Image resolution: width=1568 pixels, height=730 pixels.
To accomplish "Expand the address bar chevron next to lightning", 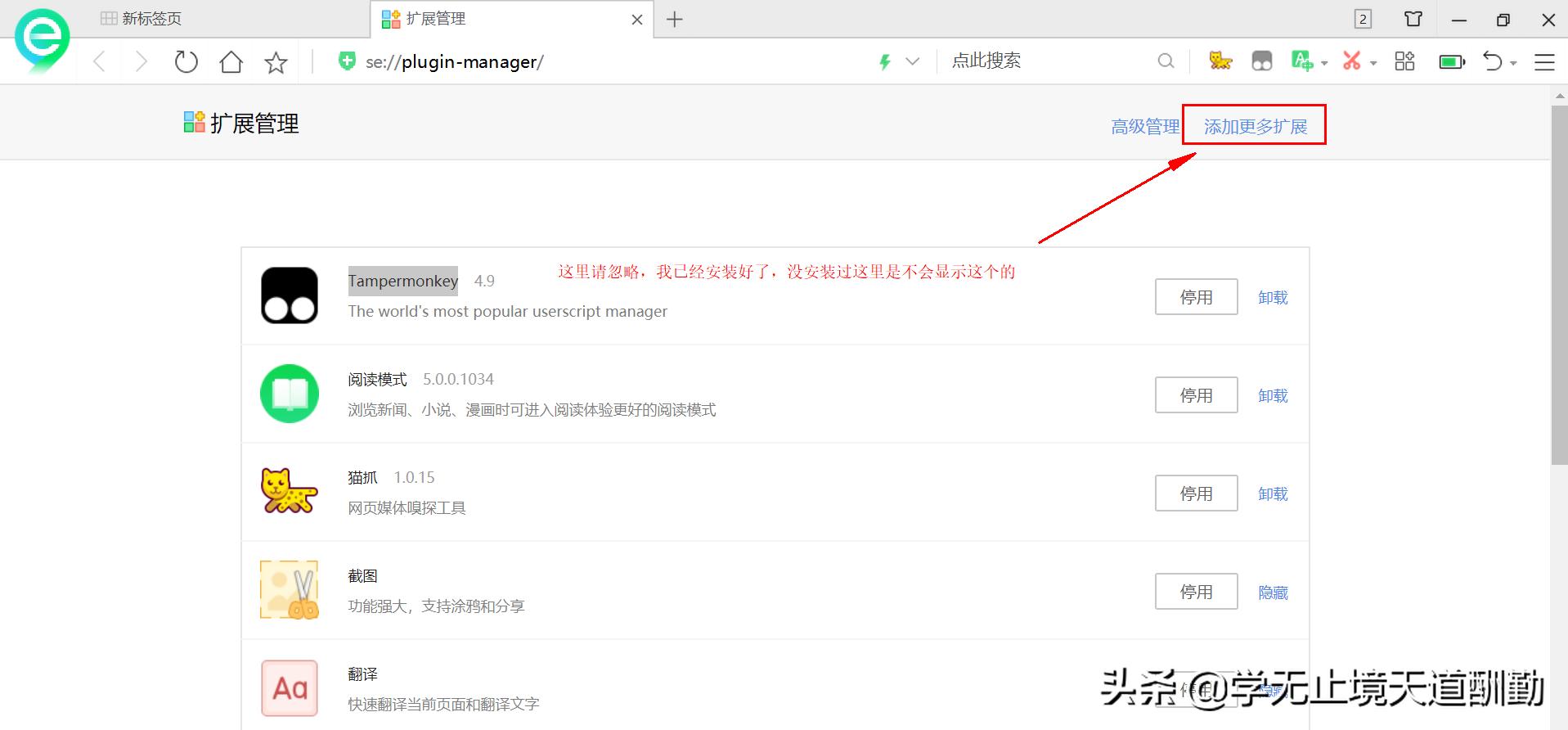I will pos(913,61).
